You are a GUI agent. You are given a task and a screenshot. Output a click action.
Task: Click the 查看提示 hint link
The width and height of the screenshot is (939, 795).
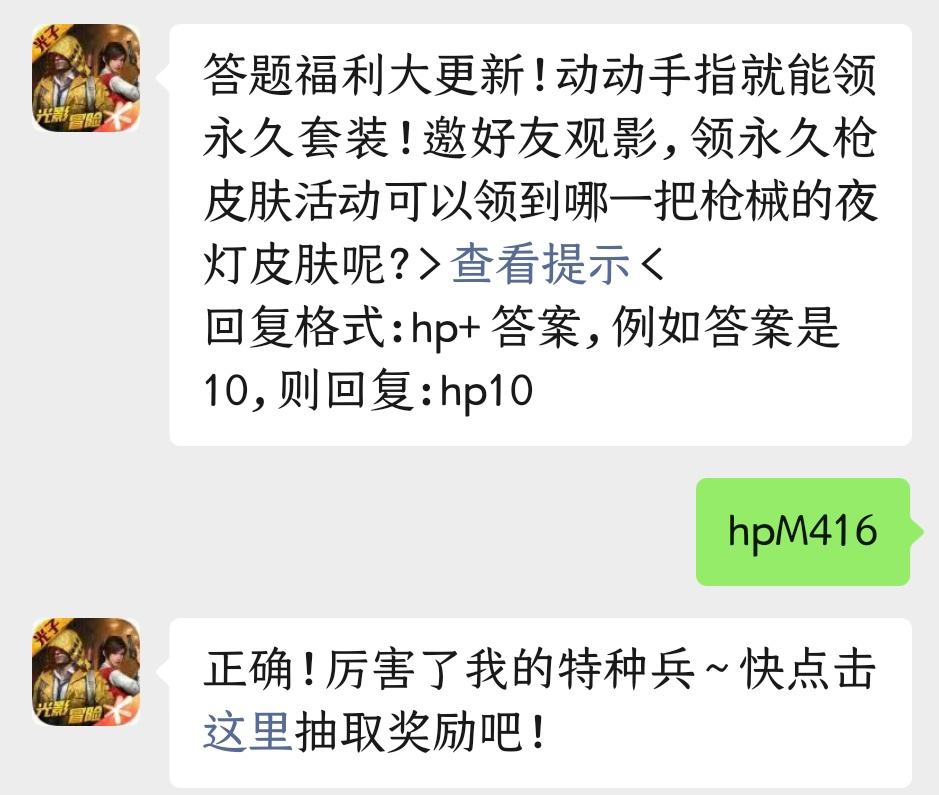click(x=540, y=263)
